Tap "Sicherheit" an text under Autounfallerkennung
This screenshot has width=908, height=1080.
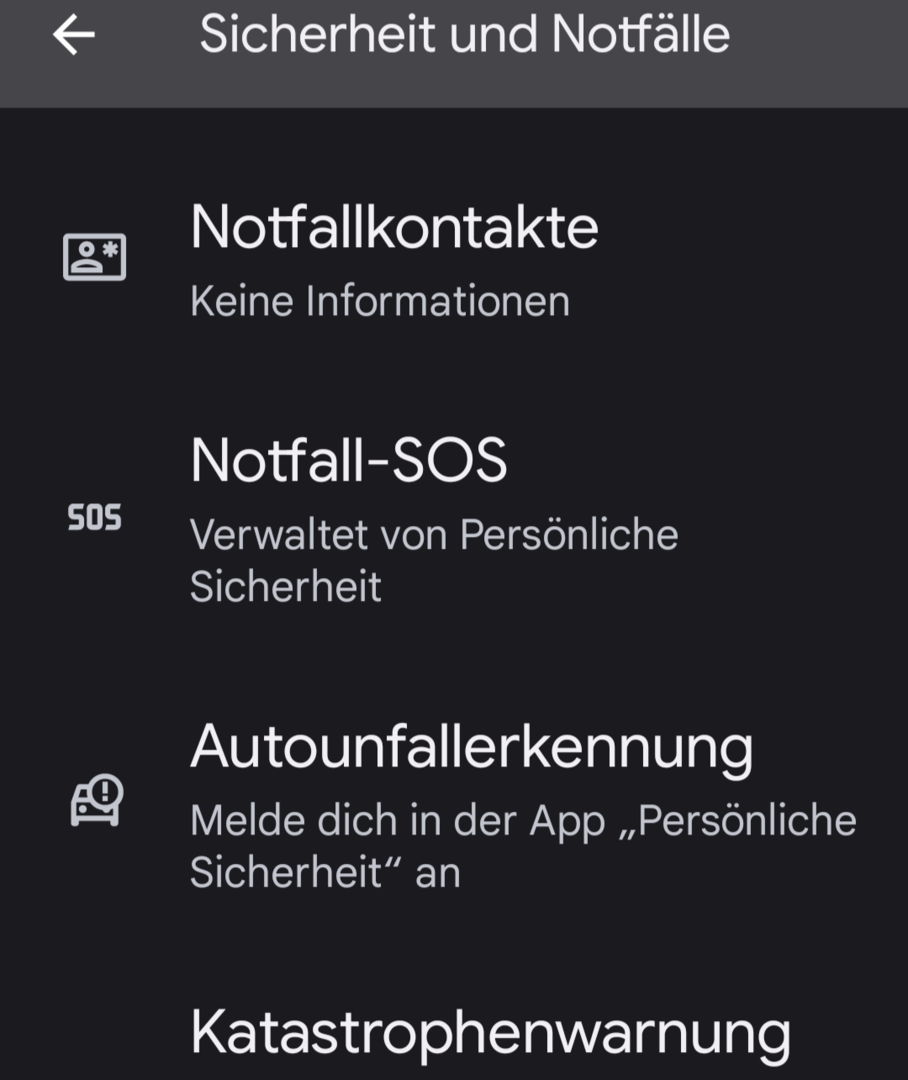tap(324, 873)
